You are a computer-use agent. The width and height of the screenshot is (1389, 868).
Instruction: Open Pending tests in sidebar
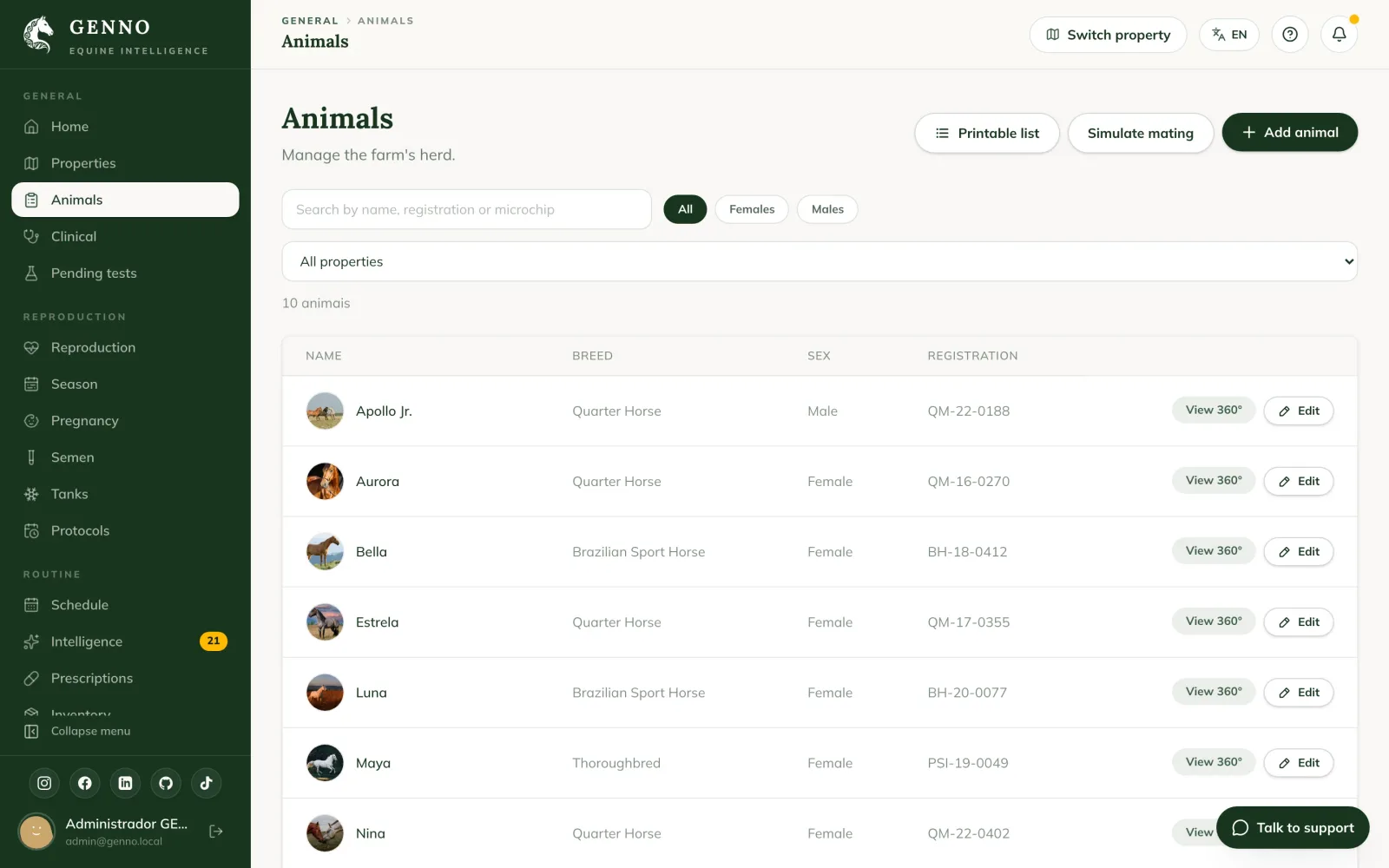coord(125,273)
